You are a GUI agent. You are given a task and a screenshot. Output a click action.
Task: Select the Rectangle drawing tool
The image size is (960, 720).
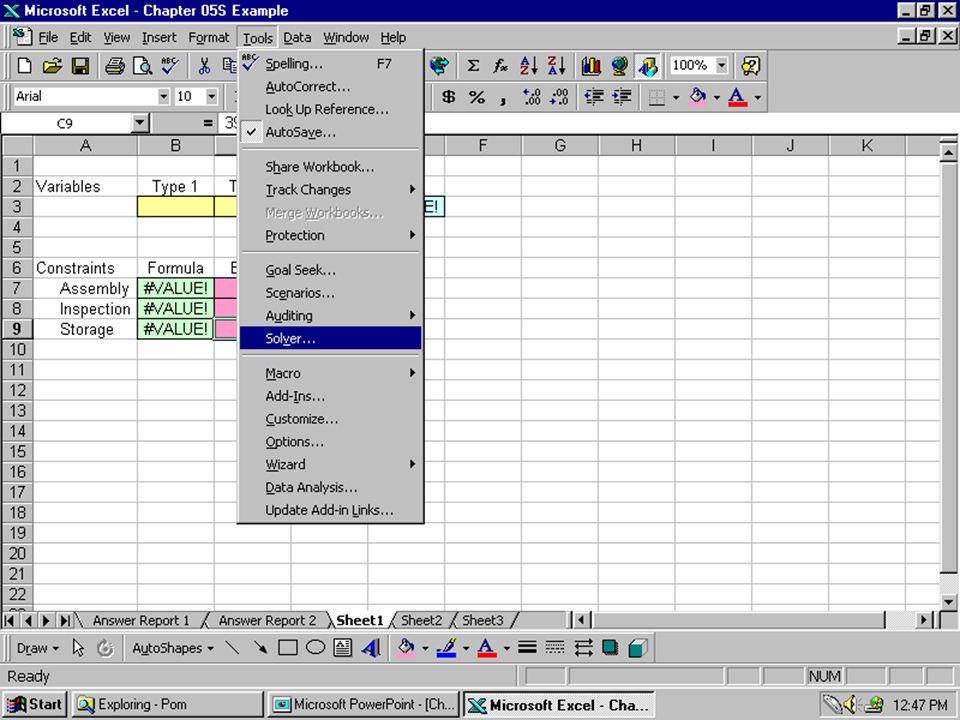(288, 648)
